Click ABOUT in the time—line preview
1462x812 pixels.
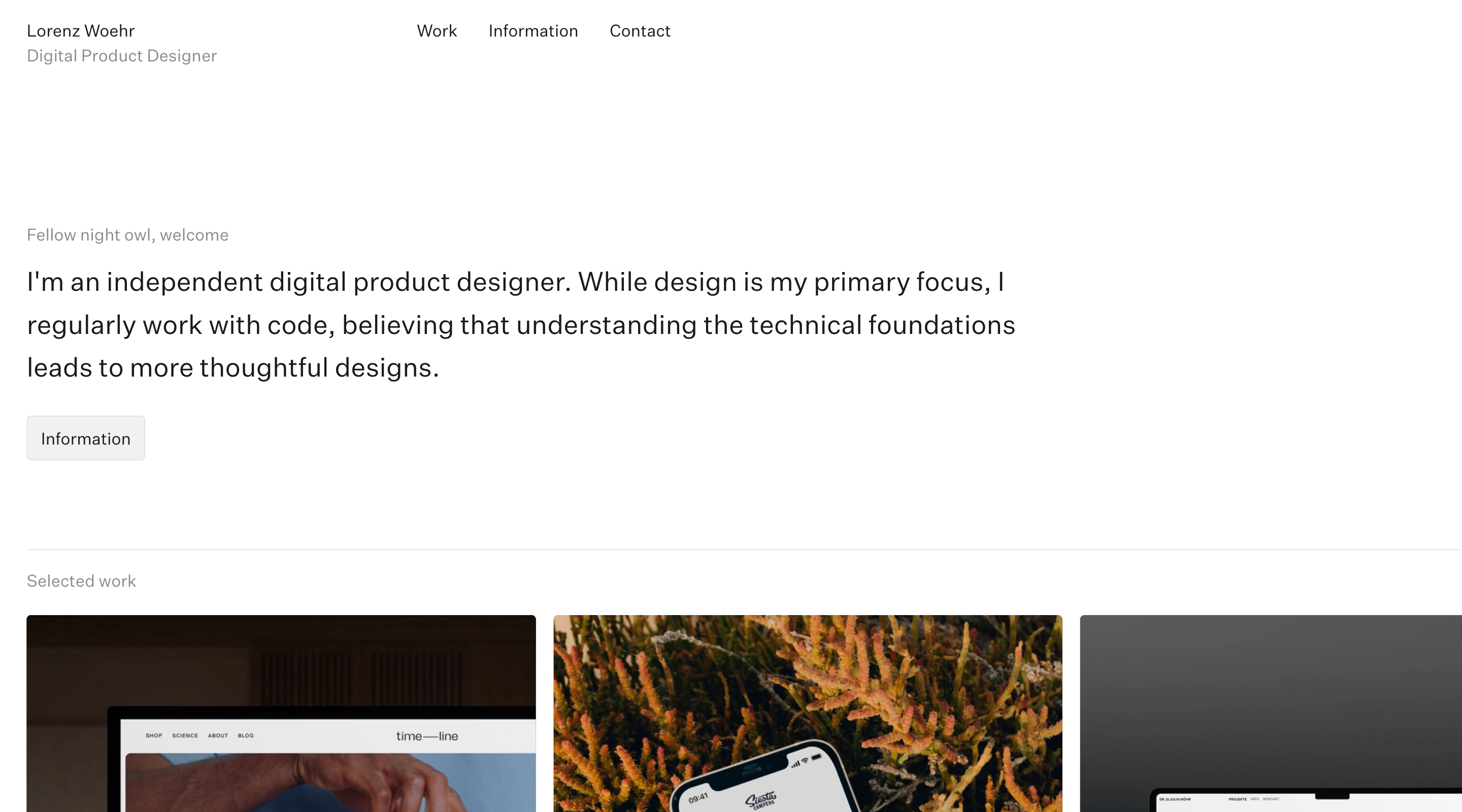217,735
